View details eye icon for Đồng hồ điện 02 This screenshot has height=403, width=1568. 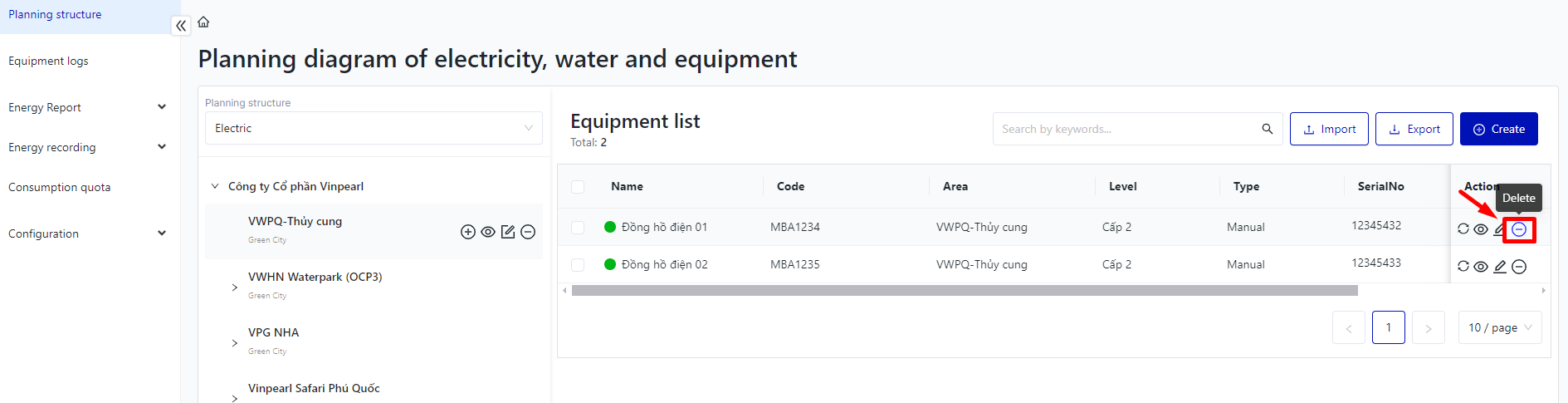(1481, 267)
